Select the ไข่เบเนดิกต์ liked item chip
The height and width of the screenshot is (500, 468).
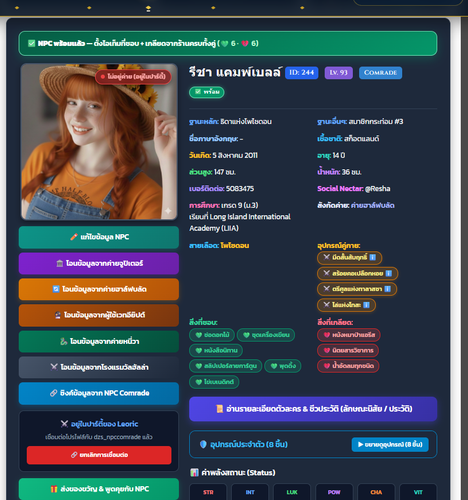click(214, 382)
